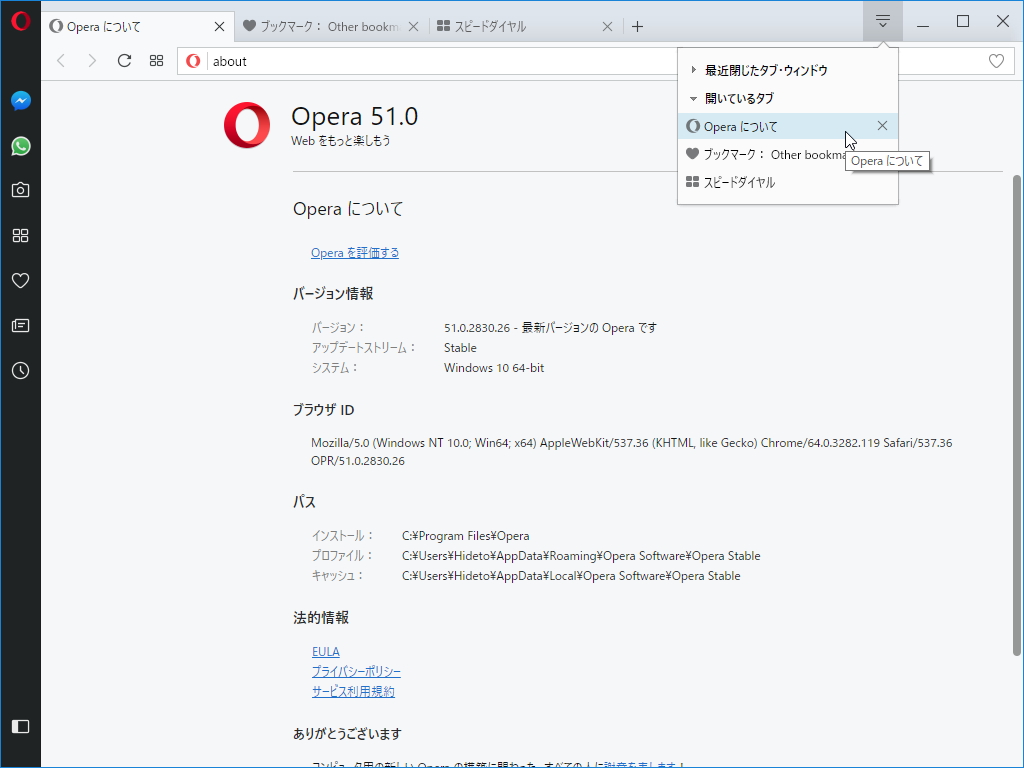Click the バージョン情報 heading

[x=333, y=293]
